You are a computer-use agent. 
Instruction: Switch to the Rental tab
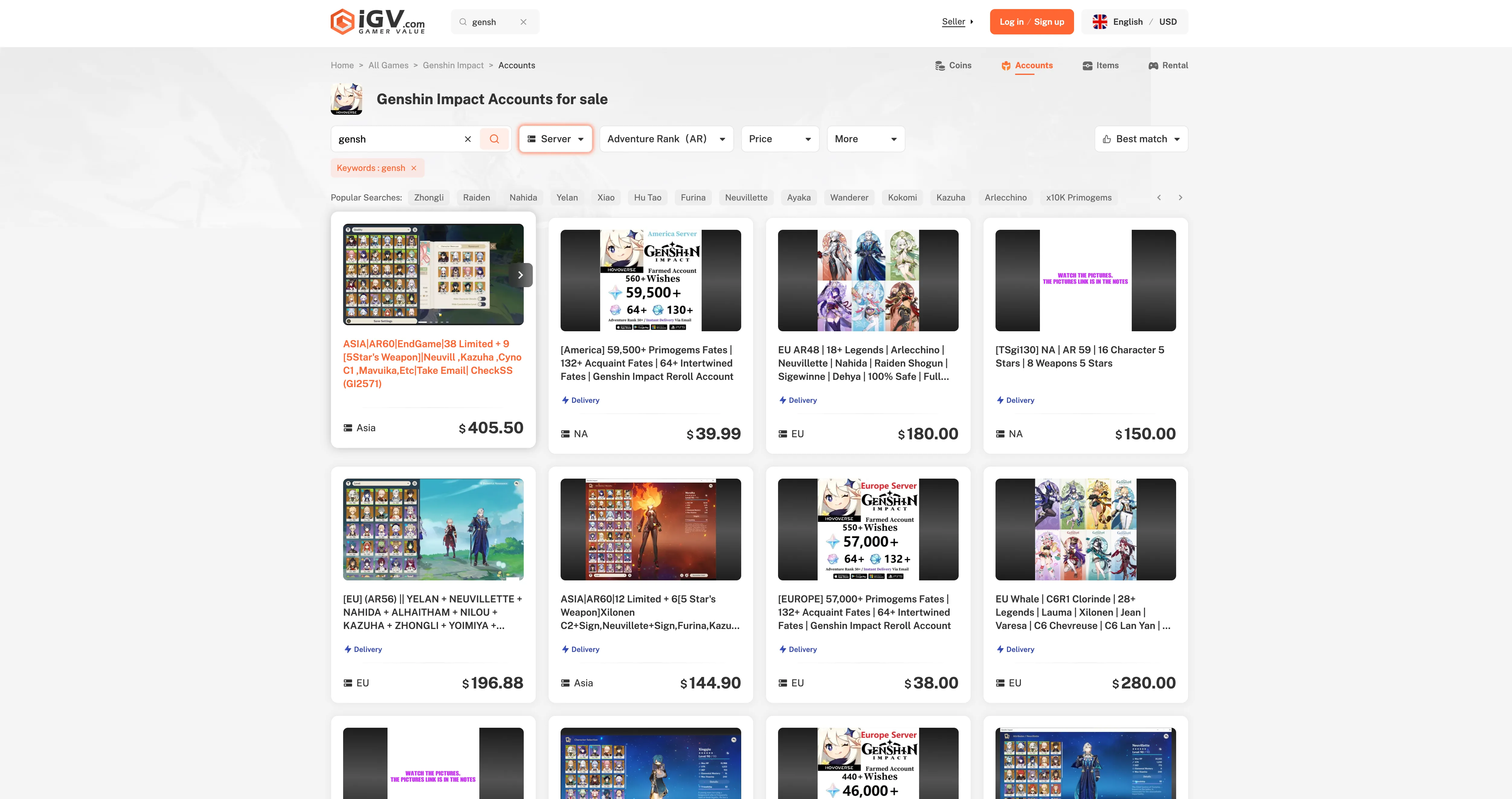pos(1168,66)
